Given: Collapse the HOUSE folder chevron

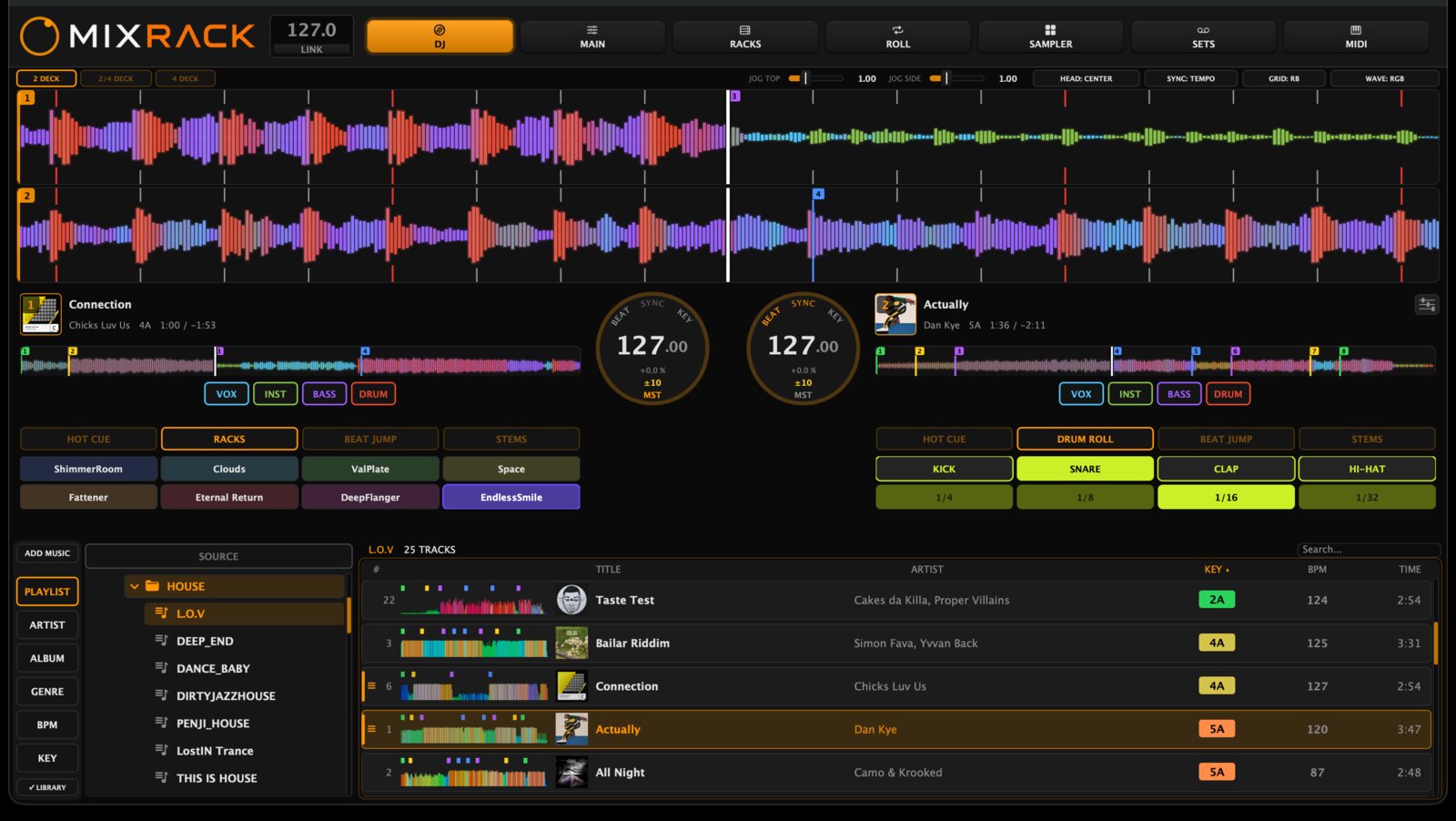Looking at the screenshot, I should [x=135, y=586].
